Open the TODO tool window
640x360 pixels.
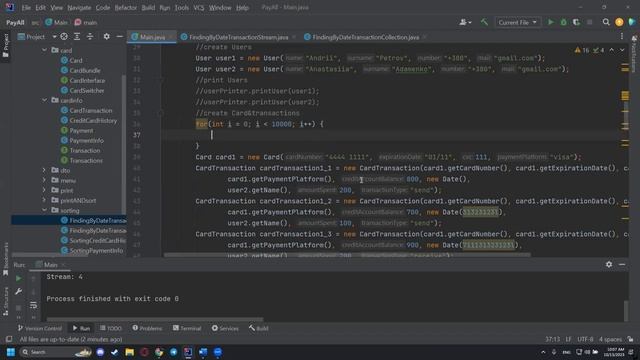111,328
